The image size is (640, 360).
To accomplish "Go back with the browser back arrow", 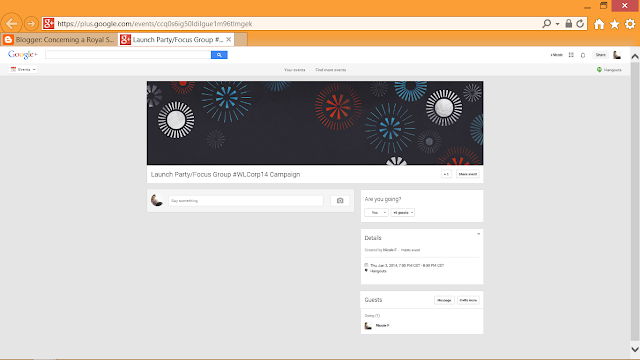I will [x=11, y=23].
